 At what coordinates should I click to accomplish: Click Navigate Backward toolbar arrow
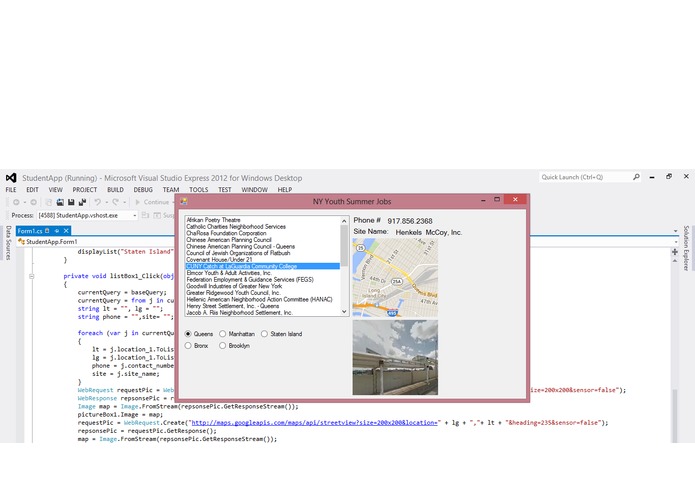point(16,202)
